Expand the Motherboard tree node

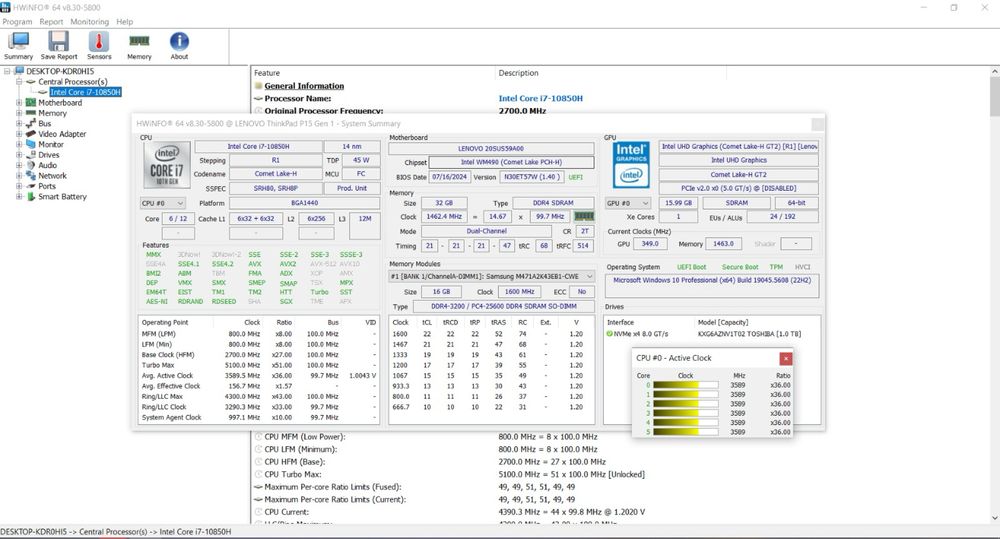tap(19, 103)
